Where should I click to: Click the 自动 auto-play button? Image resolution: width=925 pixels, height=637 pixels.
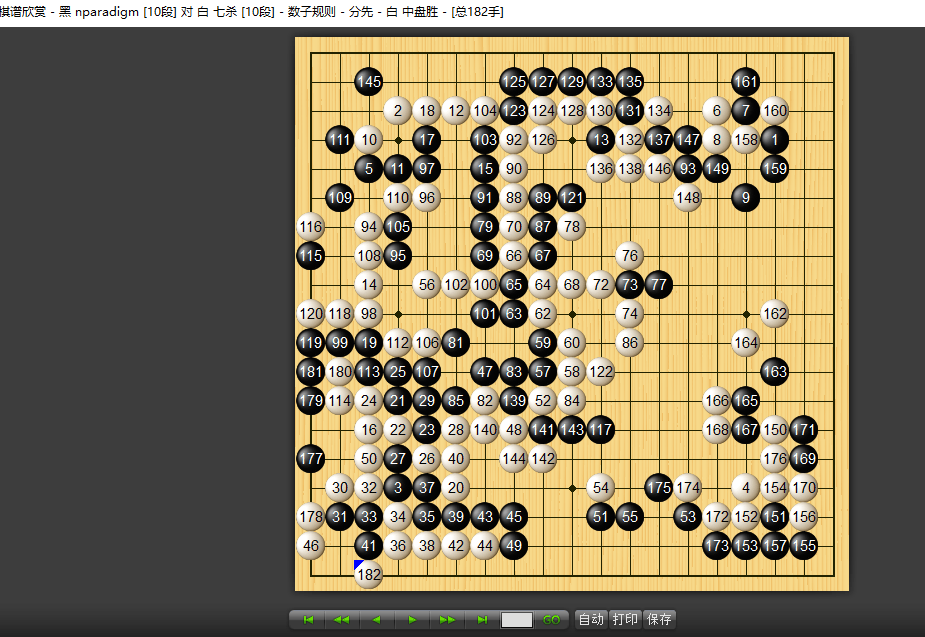(592, 620)
